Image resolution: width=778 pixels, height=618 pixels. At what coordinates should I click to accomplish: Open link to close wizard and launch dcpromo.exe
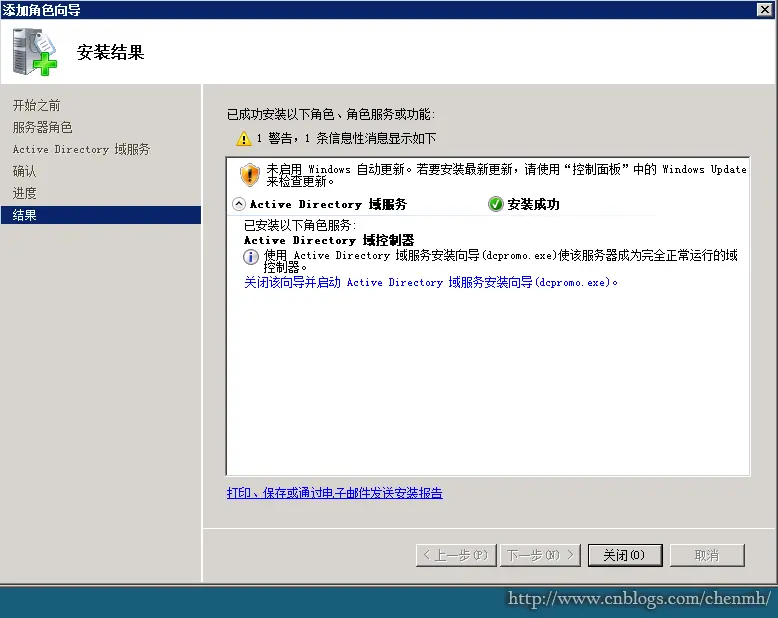click(431, 283)
